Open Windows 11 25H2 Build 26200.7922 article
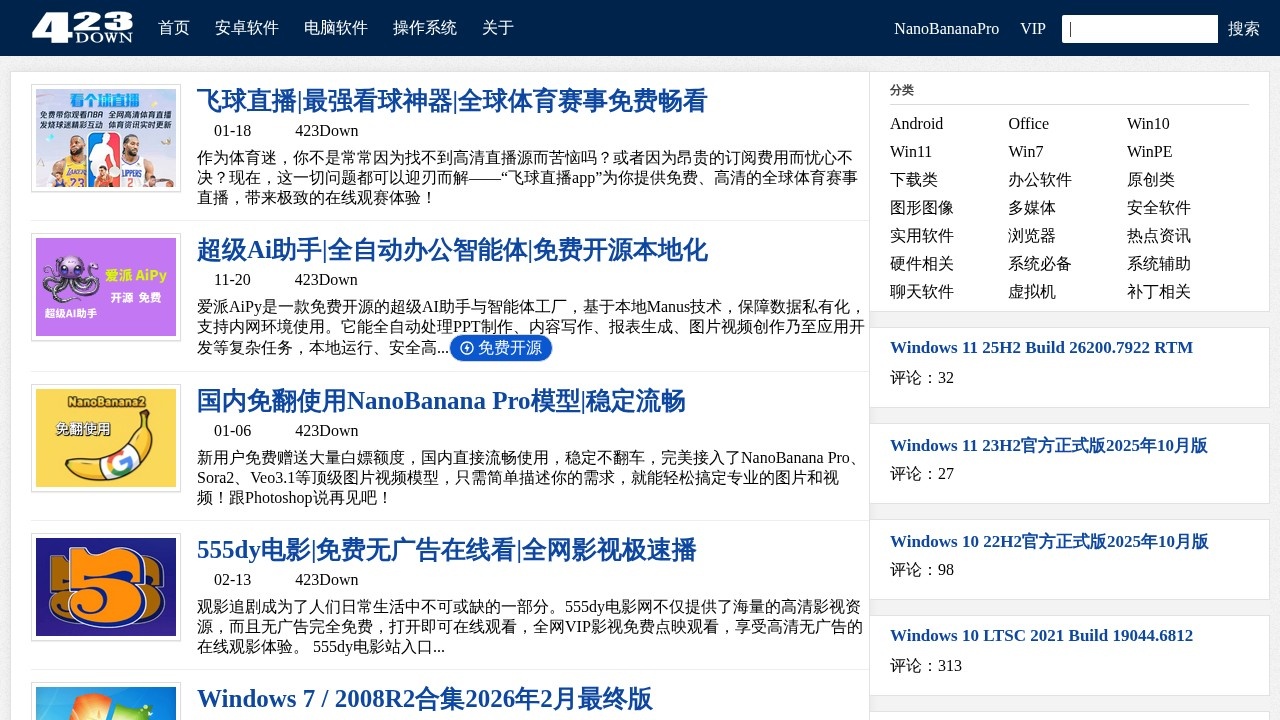Image resolution: width=1280 pixels, height=720 pixels. click(x=1041, y=348)
